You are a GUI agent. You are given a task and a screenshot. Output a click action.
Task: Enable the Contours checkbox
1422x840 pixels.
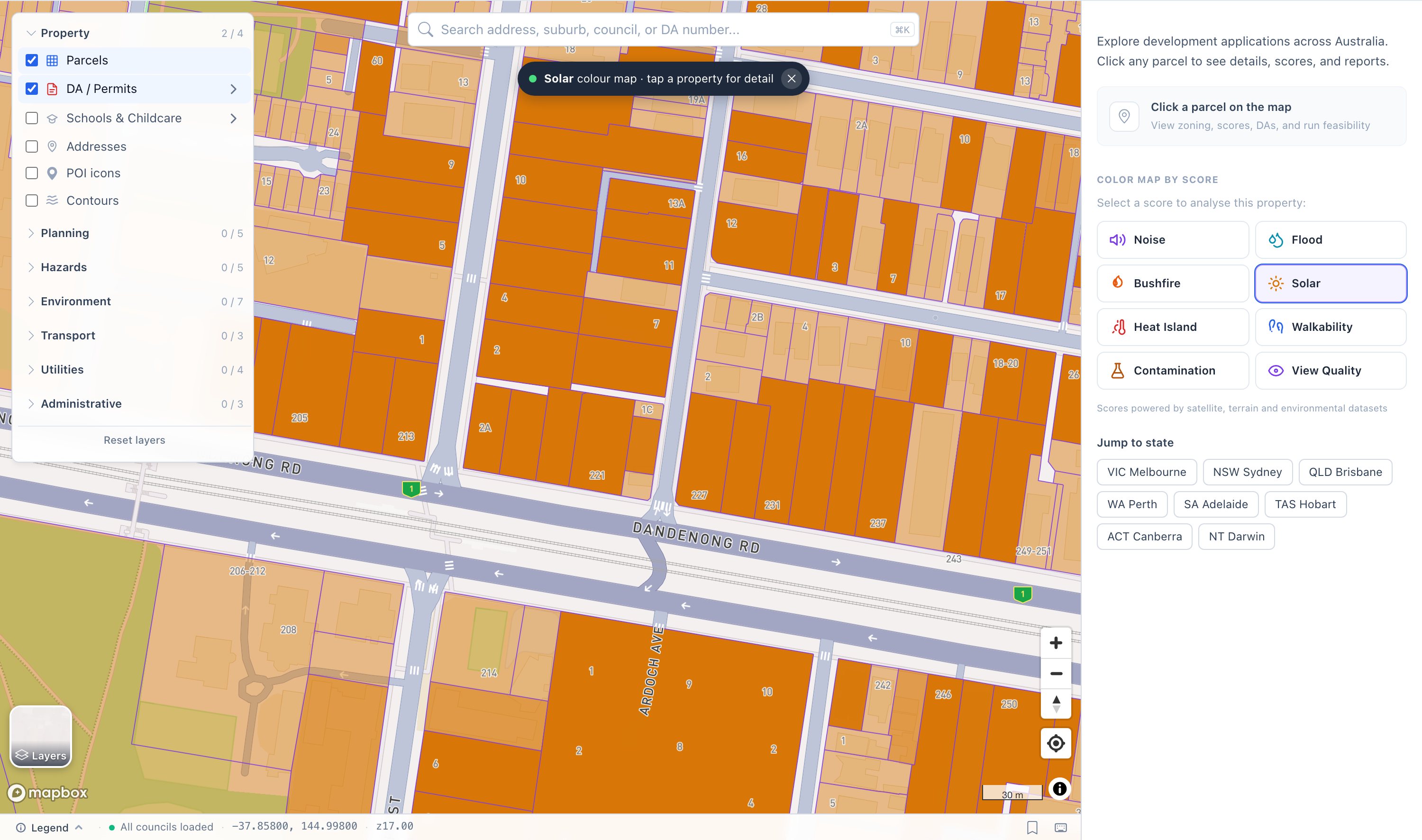click(32, 201)
